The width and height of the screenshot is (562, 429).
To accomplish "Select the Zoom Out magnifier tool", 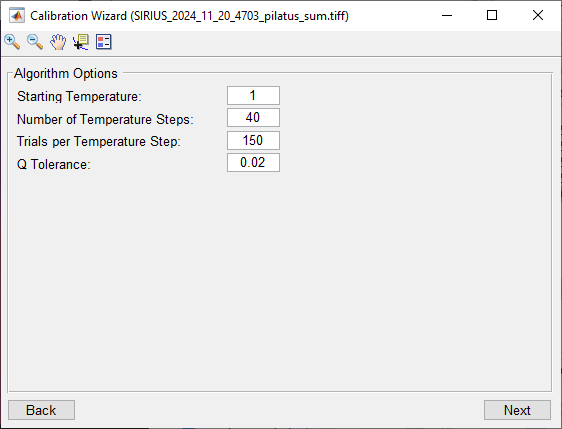I will point(35,42).
